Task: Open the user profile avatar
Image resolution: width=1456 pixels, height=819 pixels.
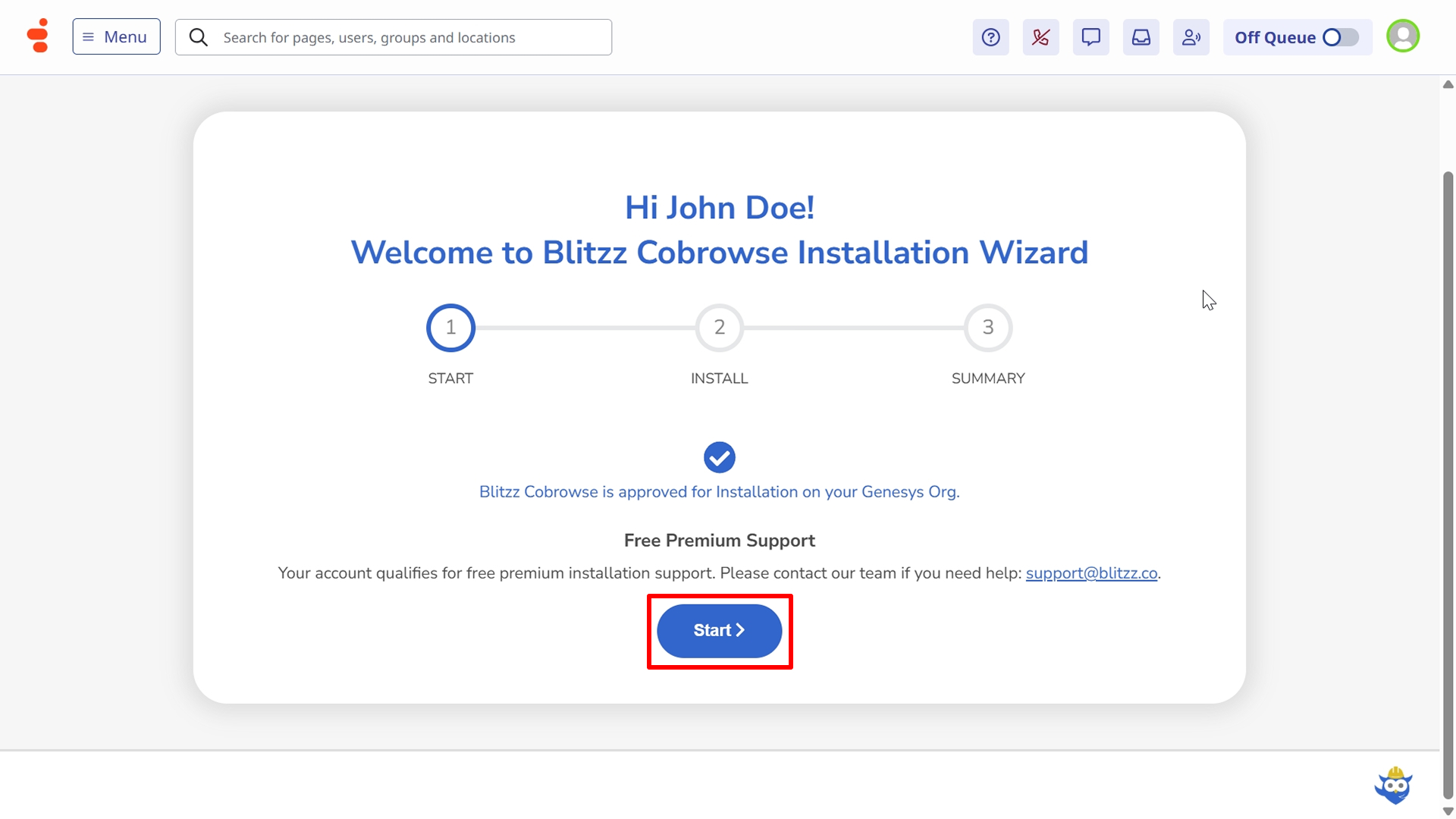Action: coord(1402,36)
